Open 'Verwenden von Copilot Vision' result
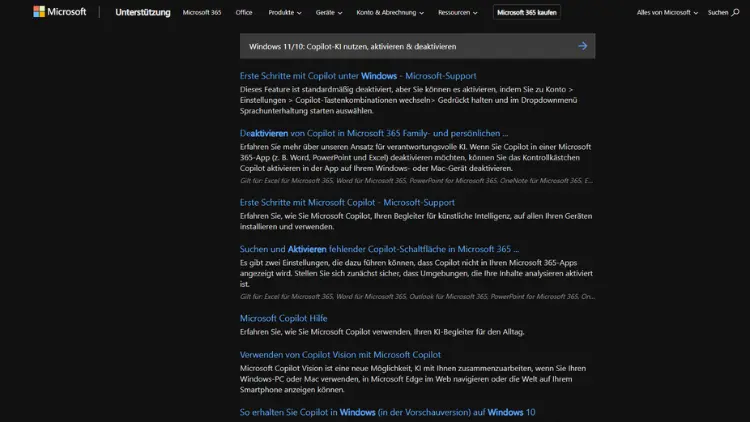This screenshot has height=422, width=750. 340,355
